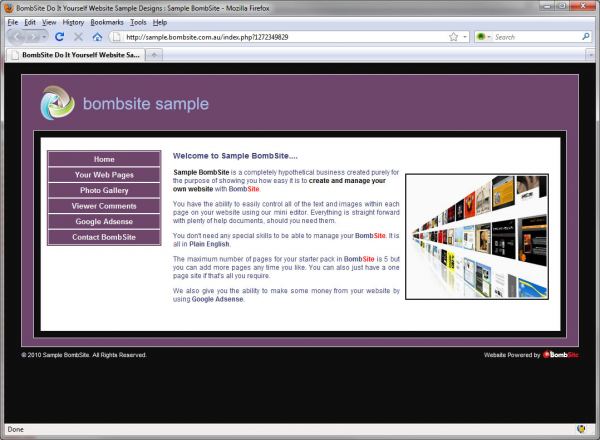The width and height of the screenshot is (600, 440).
Task: Click the Welcome to Sample BombSite heading
Action: click(235, 156)
